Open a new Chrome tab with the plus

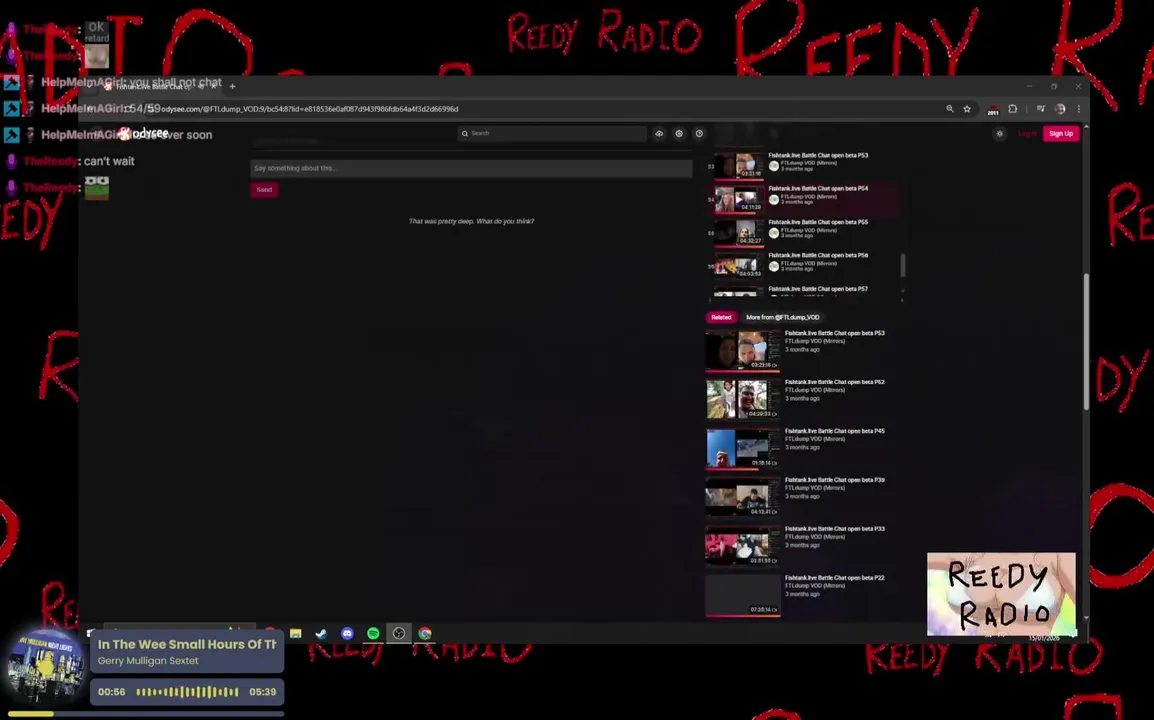point(233,86)
